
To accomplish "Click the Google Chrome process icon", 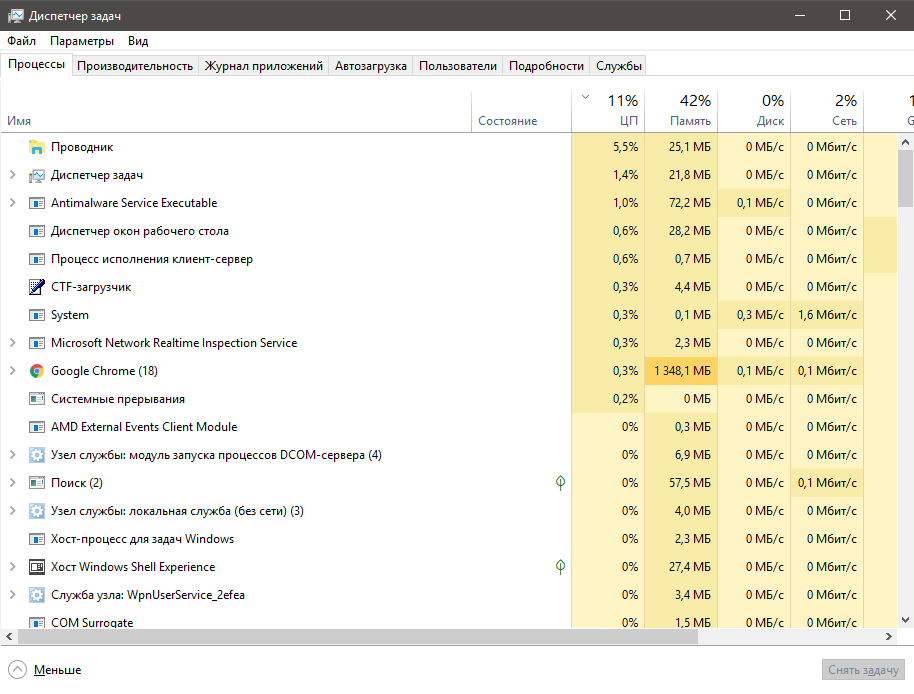I will tap(36, 370).
